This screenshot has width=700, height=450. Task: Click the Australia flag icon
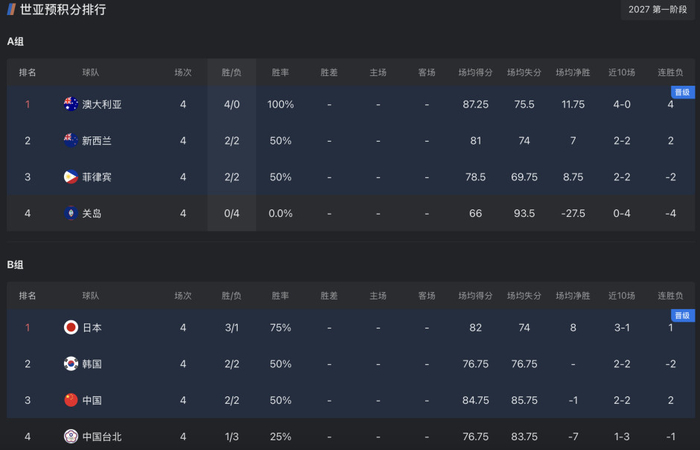71,104
